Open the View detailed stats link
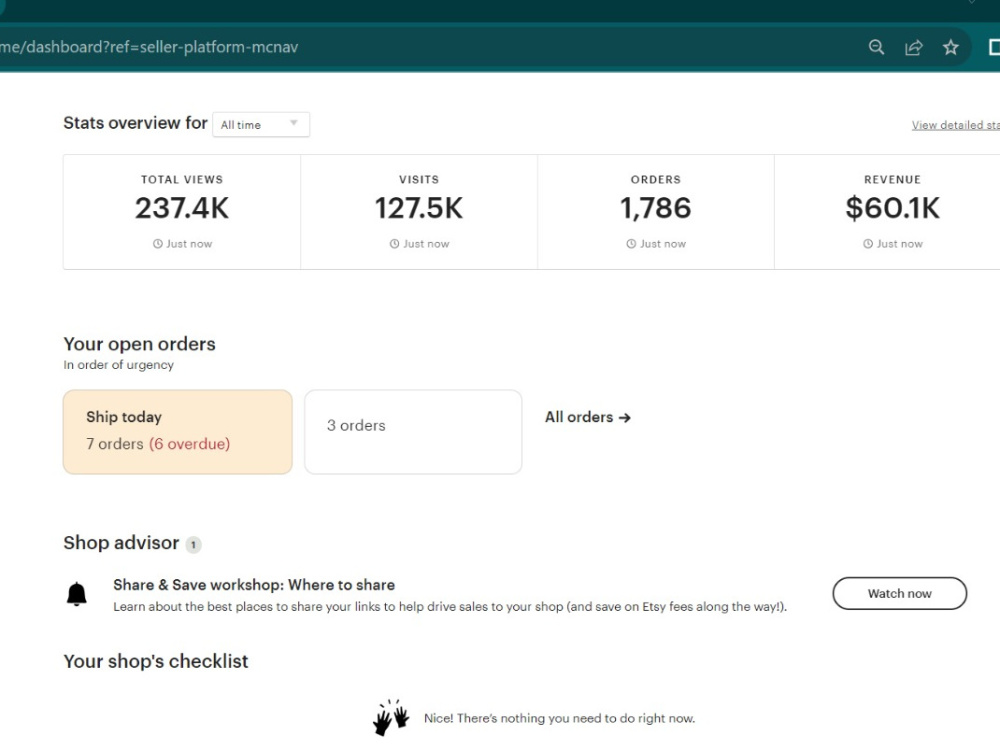The width and height of the screenshot is (1000, 750). (x=955, y=125)
